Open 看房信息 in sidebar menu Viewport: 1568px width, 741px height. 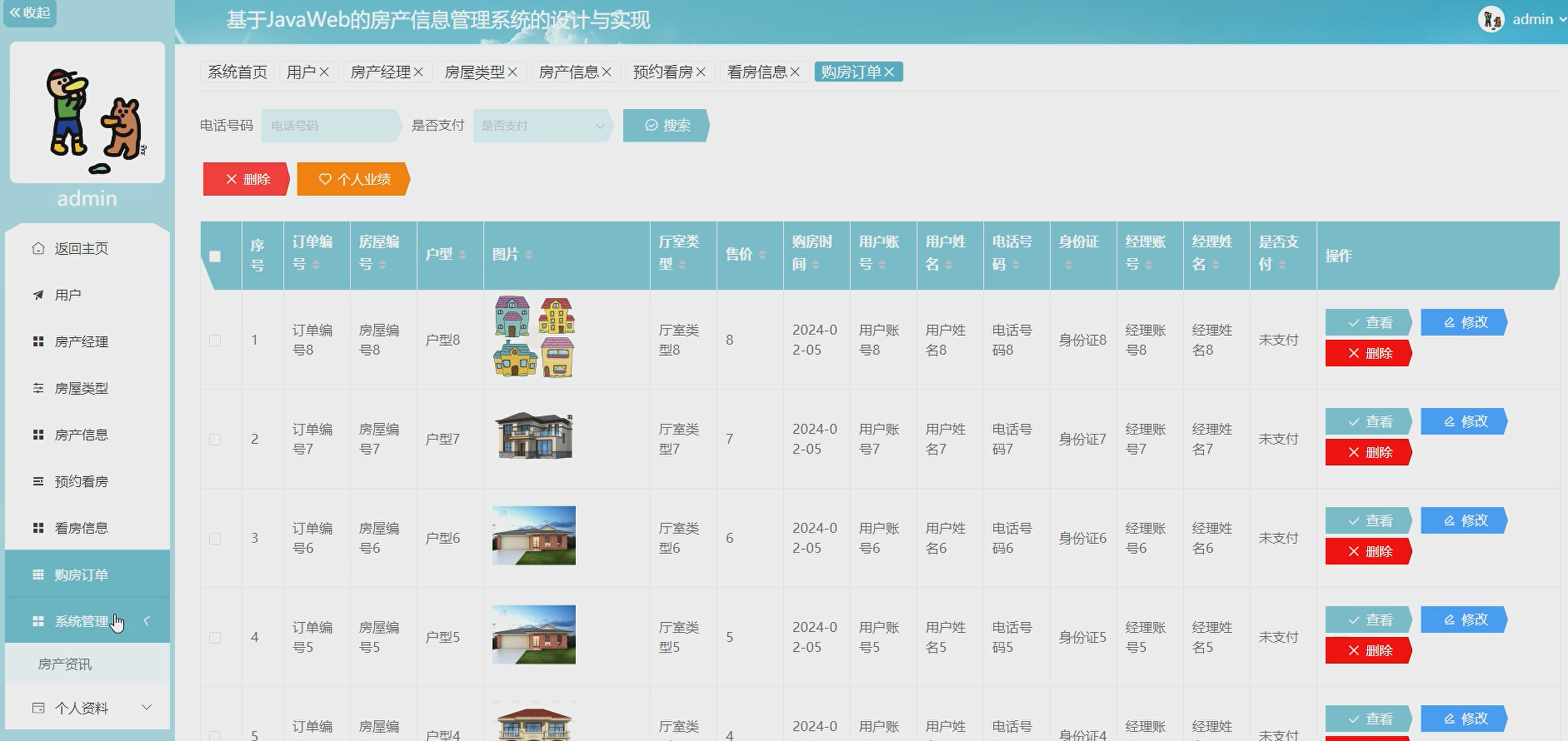(x=87, y=528)
